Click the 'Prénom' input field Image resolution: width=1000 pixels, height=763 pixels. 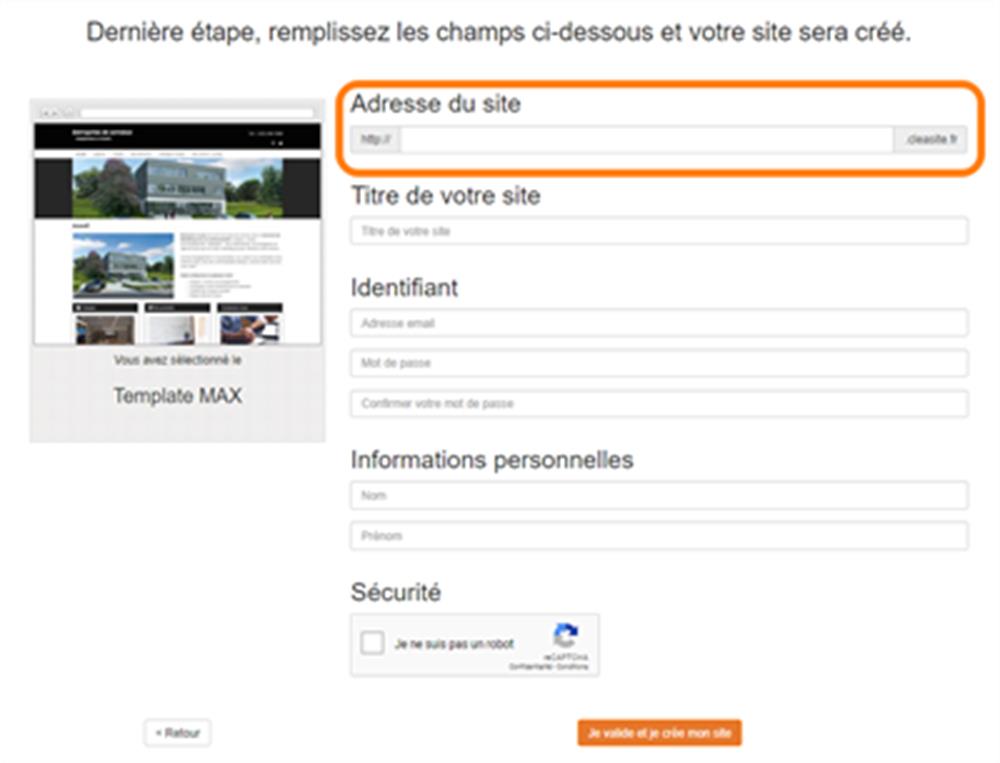(659, 535)
